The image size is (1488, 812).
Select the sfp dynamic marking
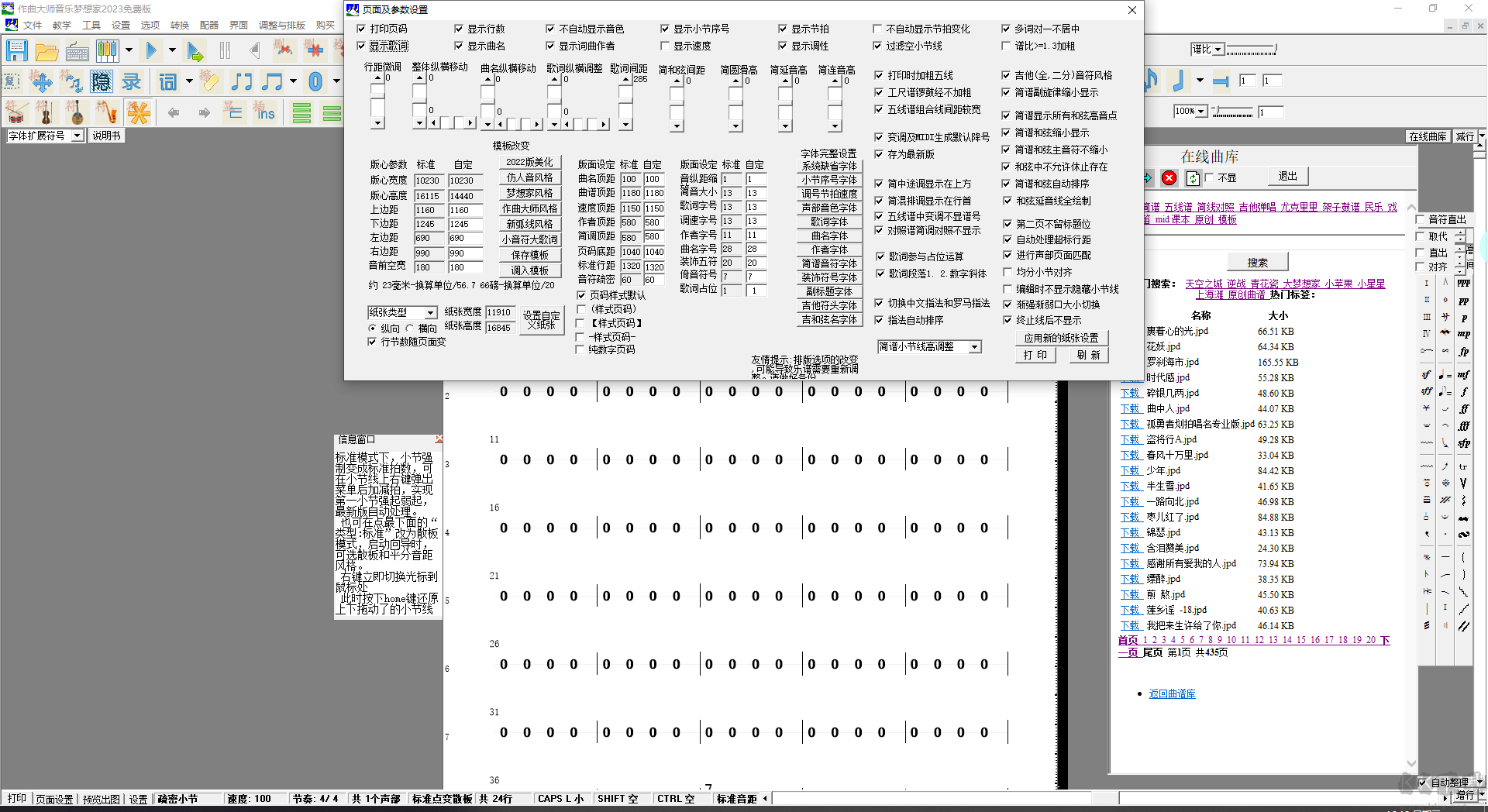coord(1463,443)
